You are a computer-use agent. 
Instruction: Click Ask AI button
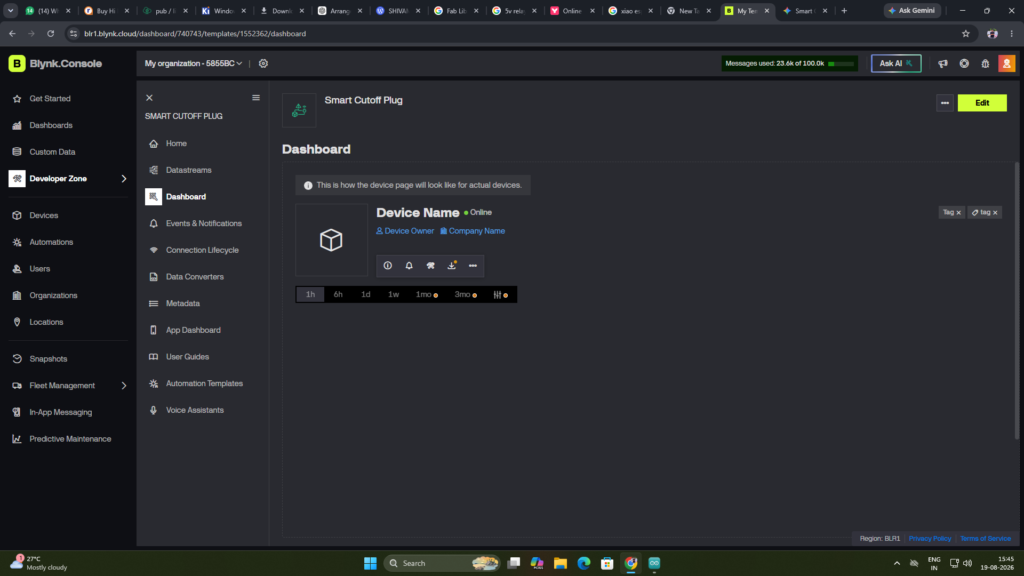coord(895,64)
